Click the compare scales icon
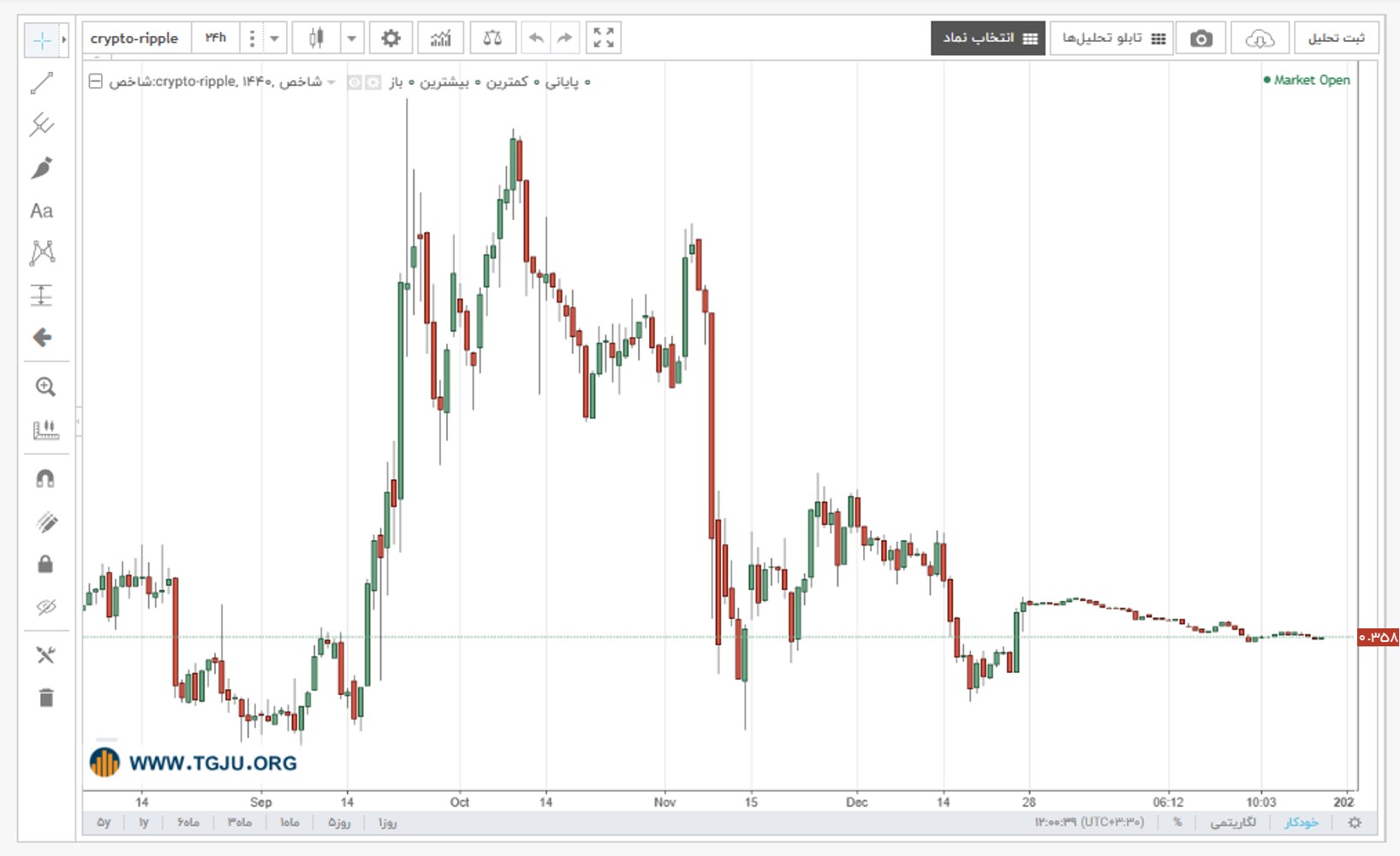The height and width of the screenshot is (856, 1400). click(x=492, y=38)
